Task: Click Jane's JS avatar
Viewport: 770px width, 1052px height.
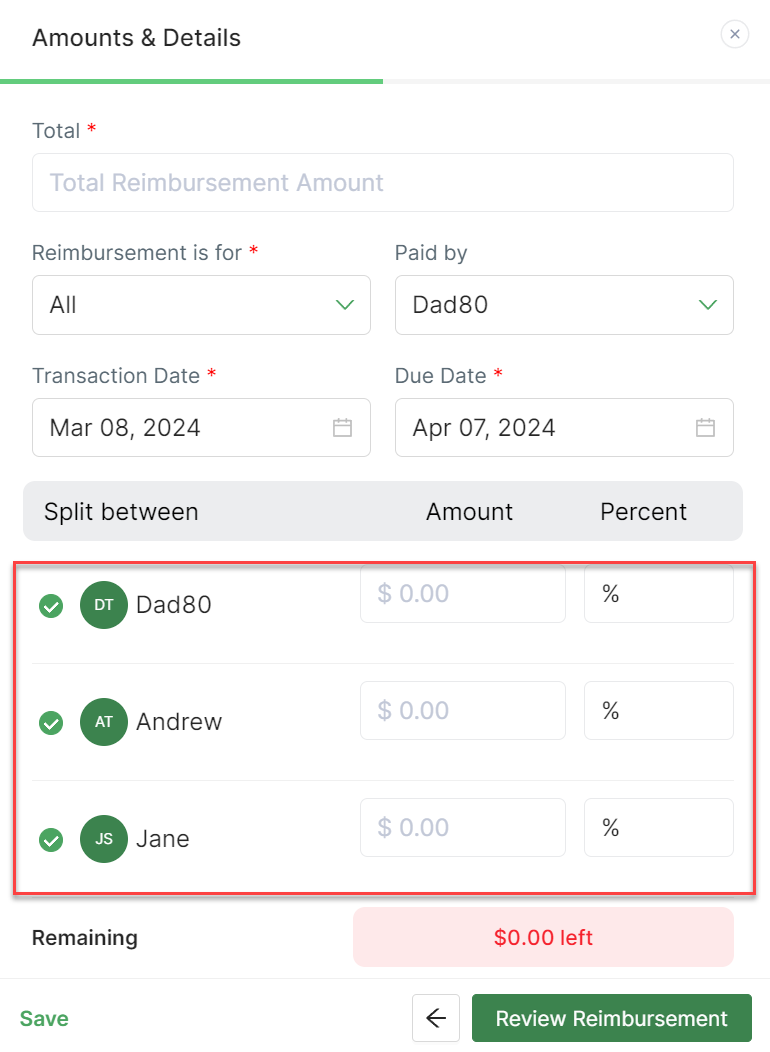Action: 104,838
